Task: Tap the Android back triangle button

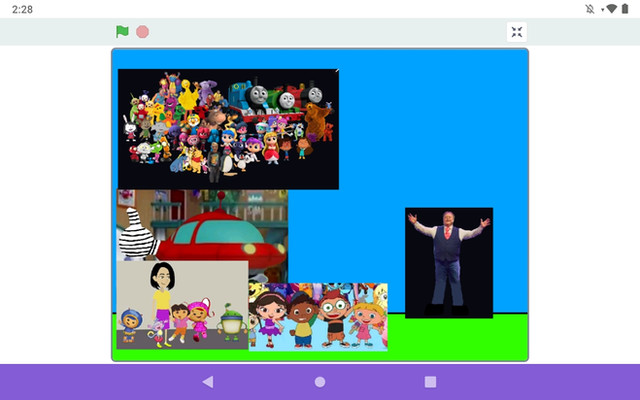Action: (x=208, y=382)
